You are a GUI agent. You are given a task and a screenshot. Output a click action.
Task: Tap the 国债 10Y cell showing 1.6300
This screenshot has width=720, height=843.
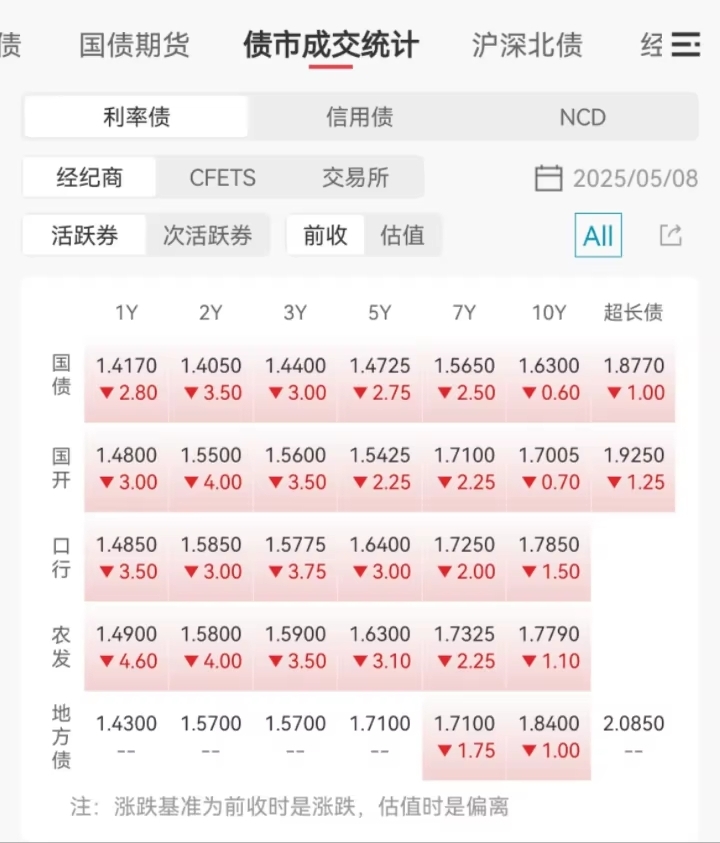[548, 379]
